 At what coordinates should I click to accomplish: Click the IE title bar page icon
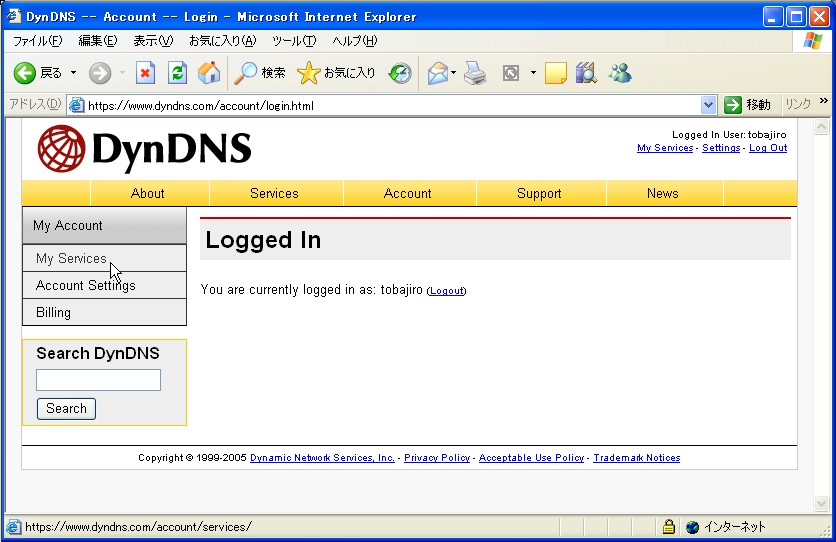[14, 16]
